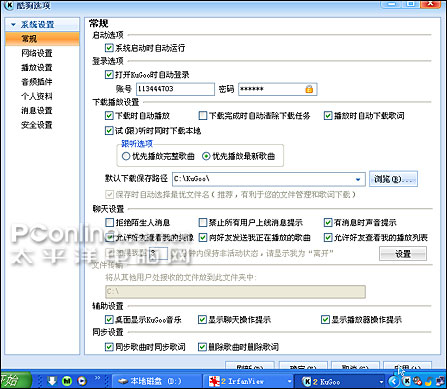
Task: Open the IrfanView taskbar group
Action: coord(249,381)
